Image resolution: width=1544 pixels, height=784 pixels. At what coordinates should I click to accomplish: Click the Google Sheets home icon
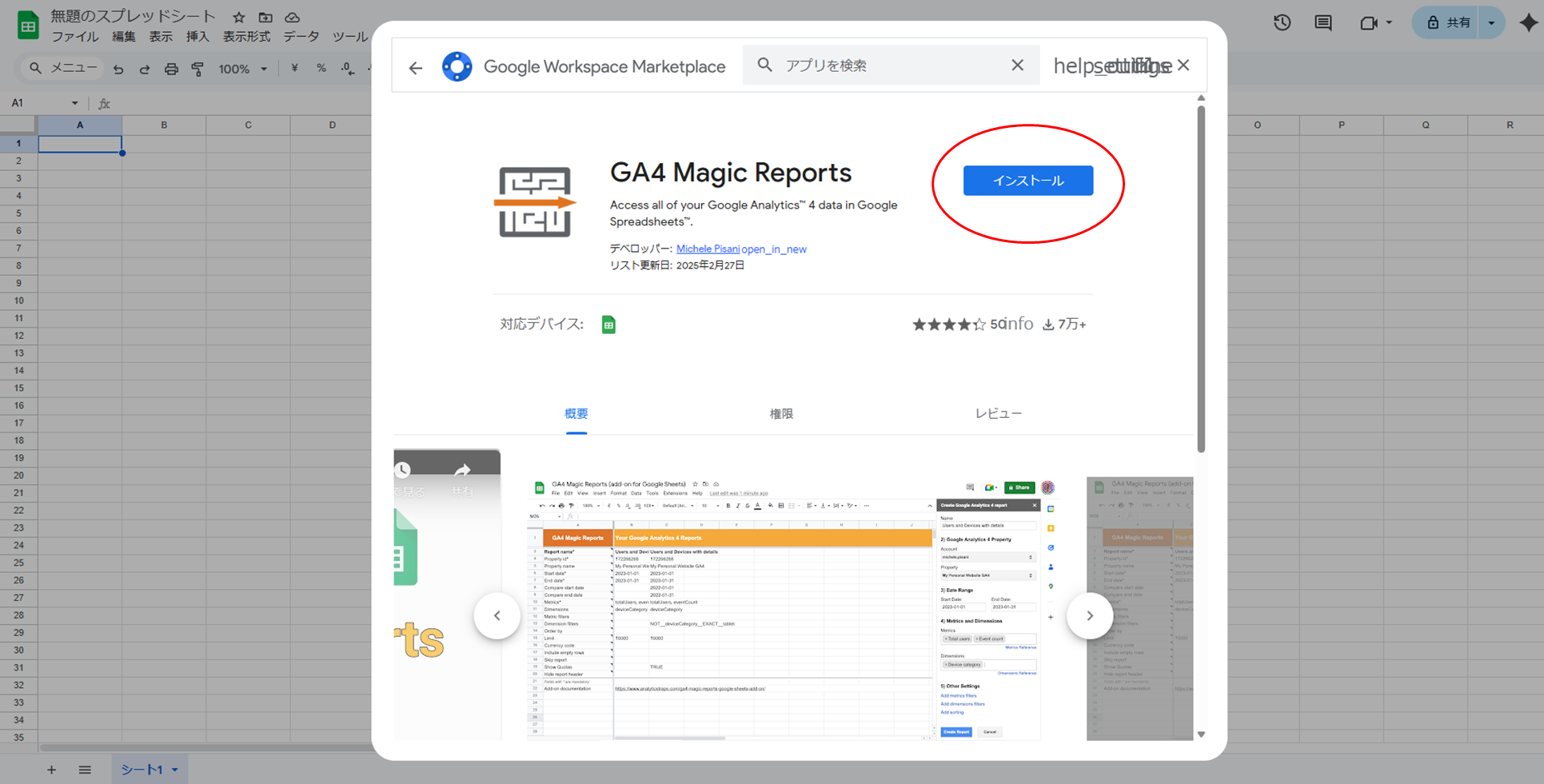coord(28,26)
